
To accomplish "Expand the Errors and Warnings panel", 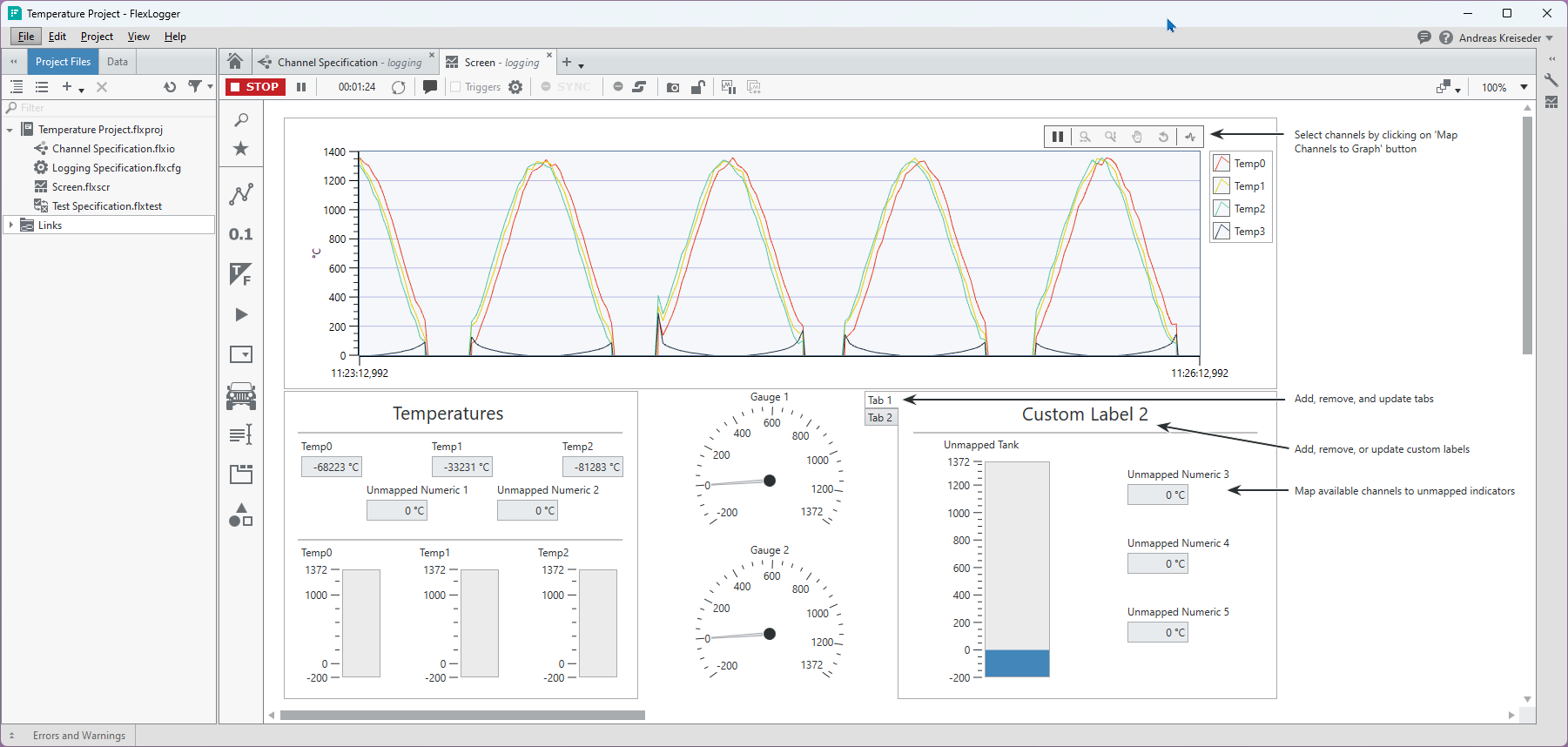I will (x=70, y=736).
